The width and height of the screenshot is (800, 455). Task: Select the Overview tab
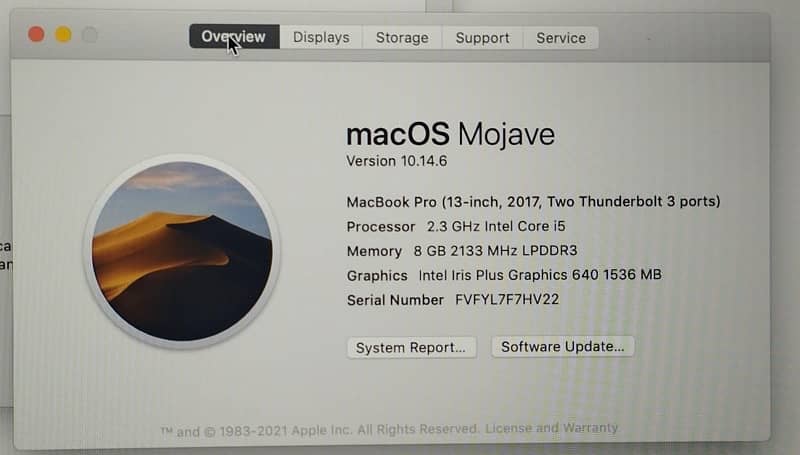click(234, 37)
